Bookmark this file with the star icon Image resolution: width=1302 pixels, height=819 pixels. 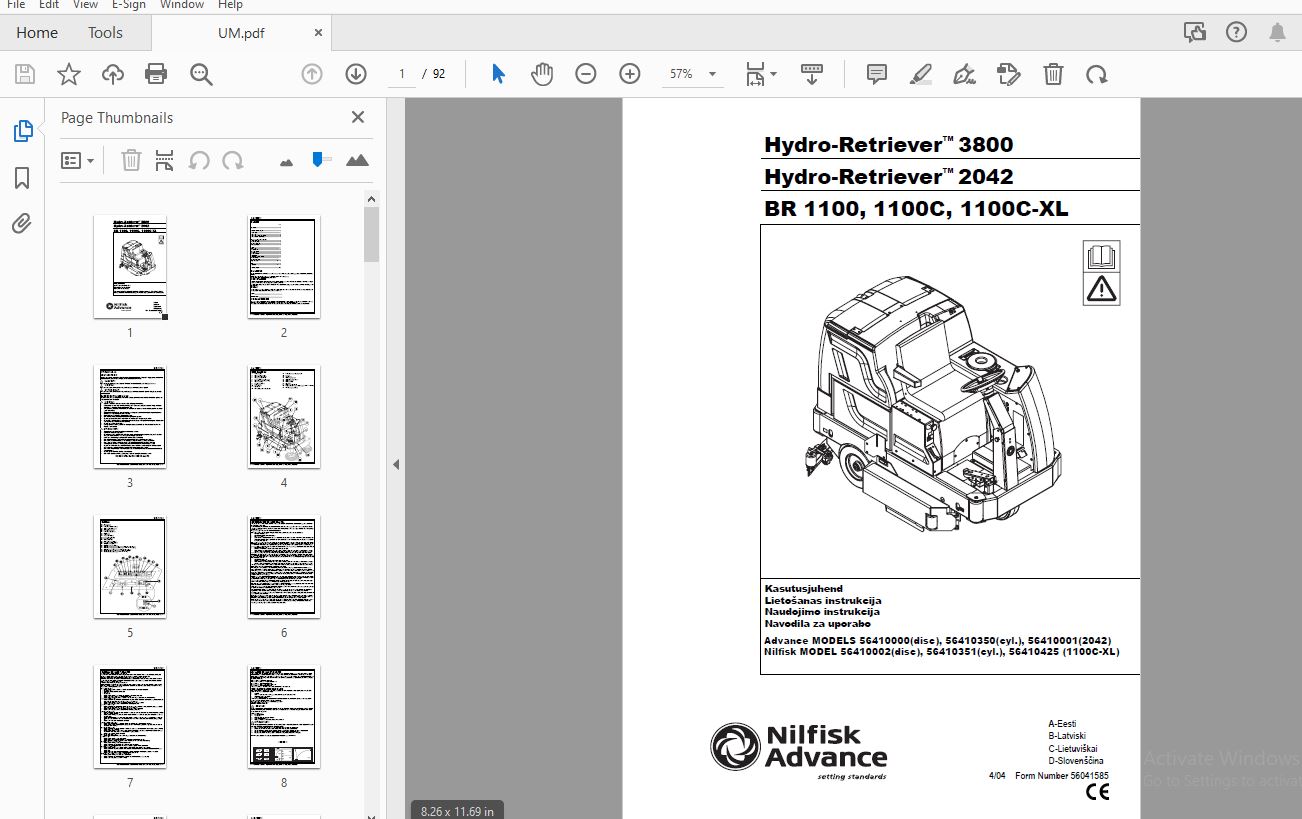68,74
